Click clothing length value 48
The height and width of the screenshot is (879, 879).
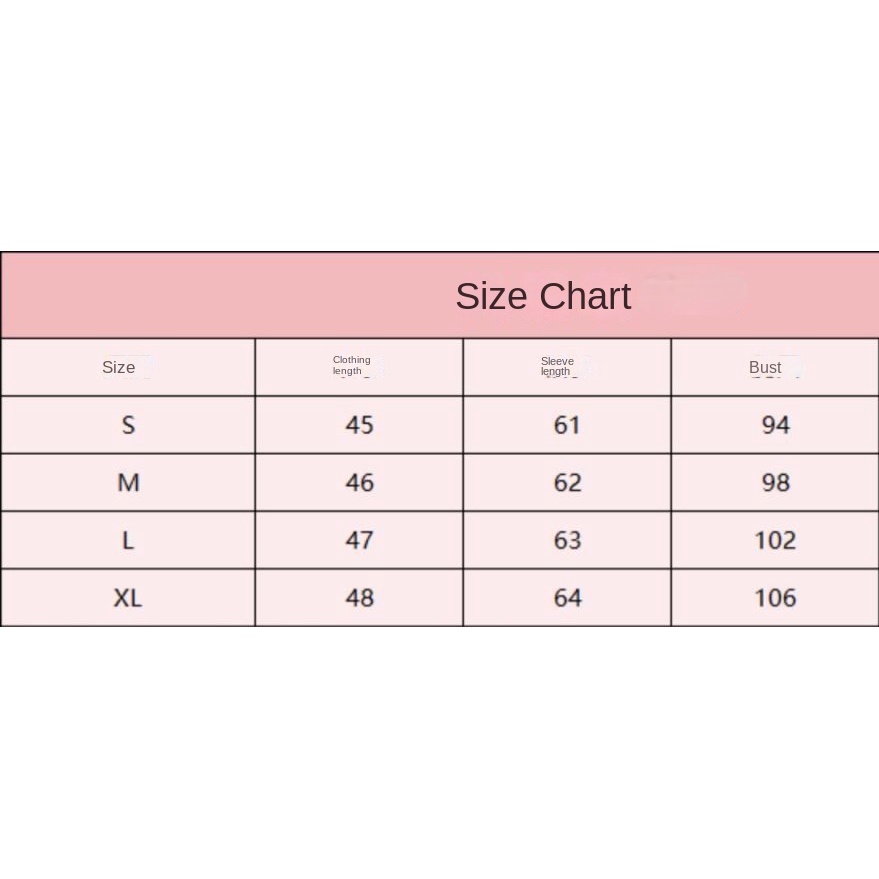click(359, 598)
